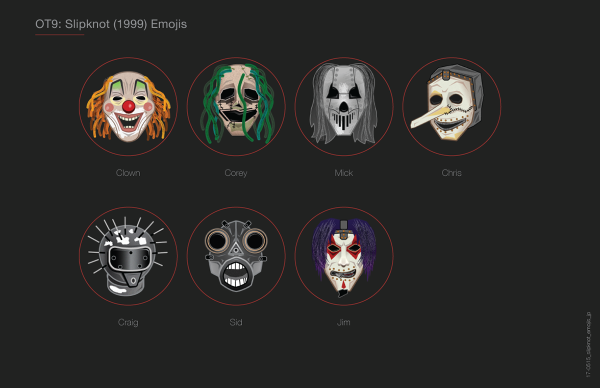Click the "Clown" label
600x388 pixels.
point(128,173)
